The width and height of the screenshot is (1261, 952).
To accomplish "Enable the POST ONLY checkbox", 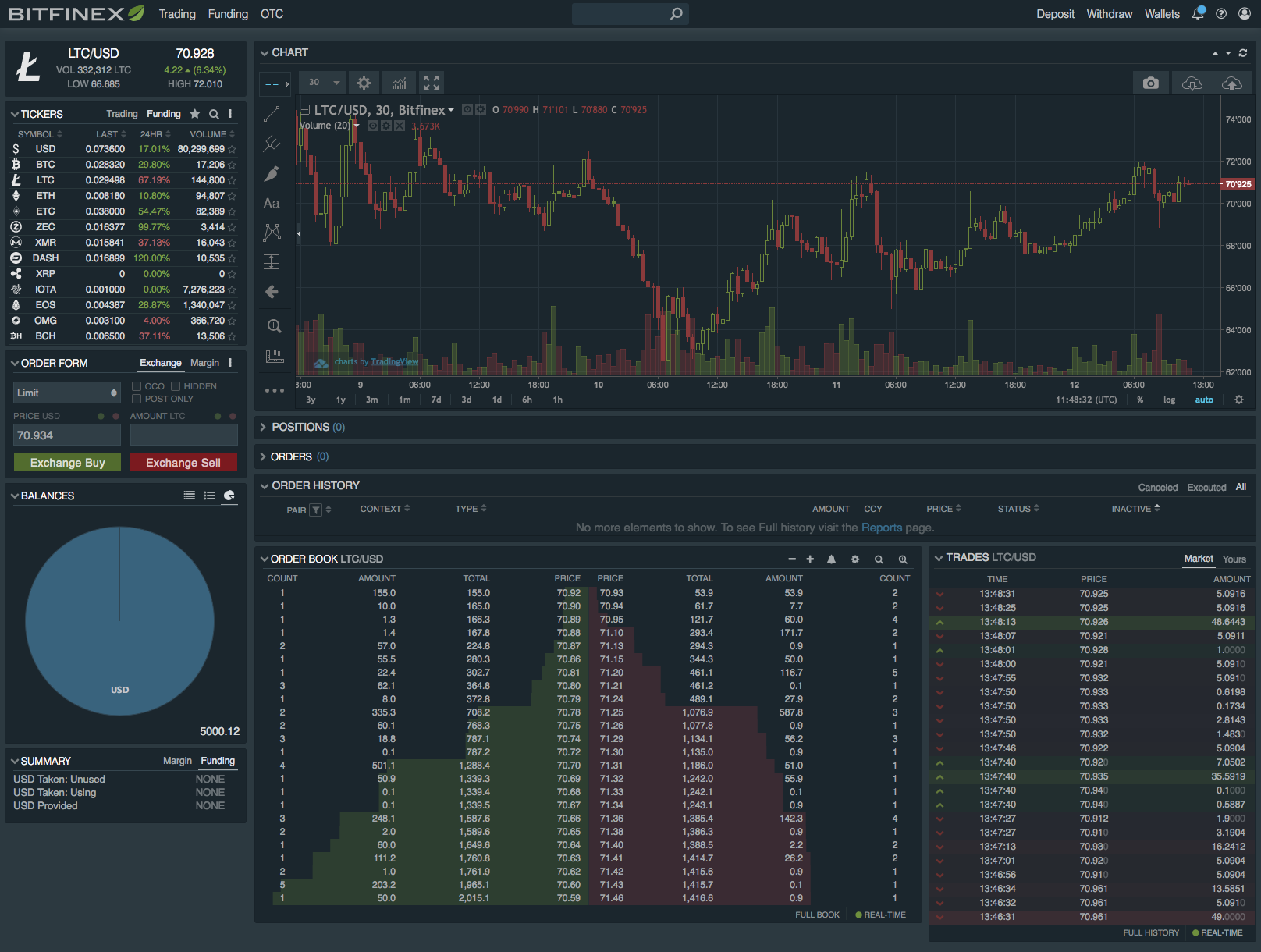I will [137, 399].
